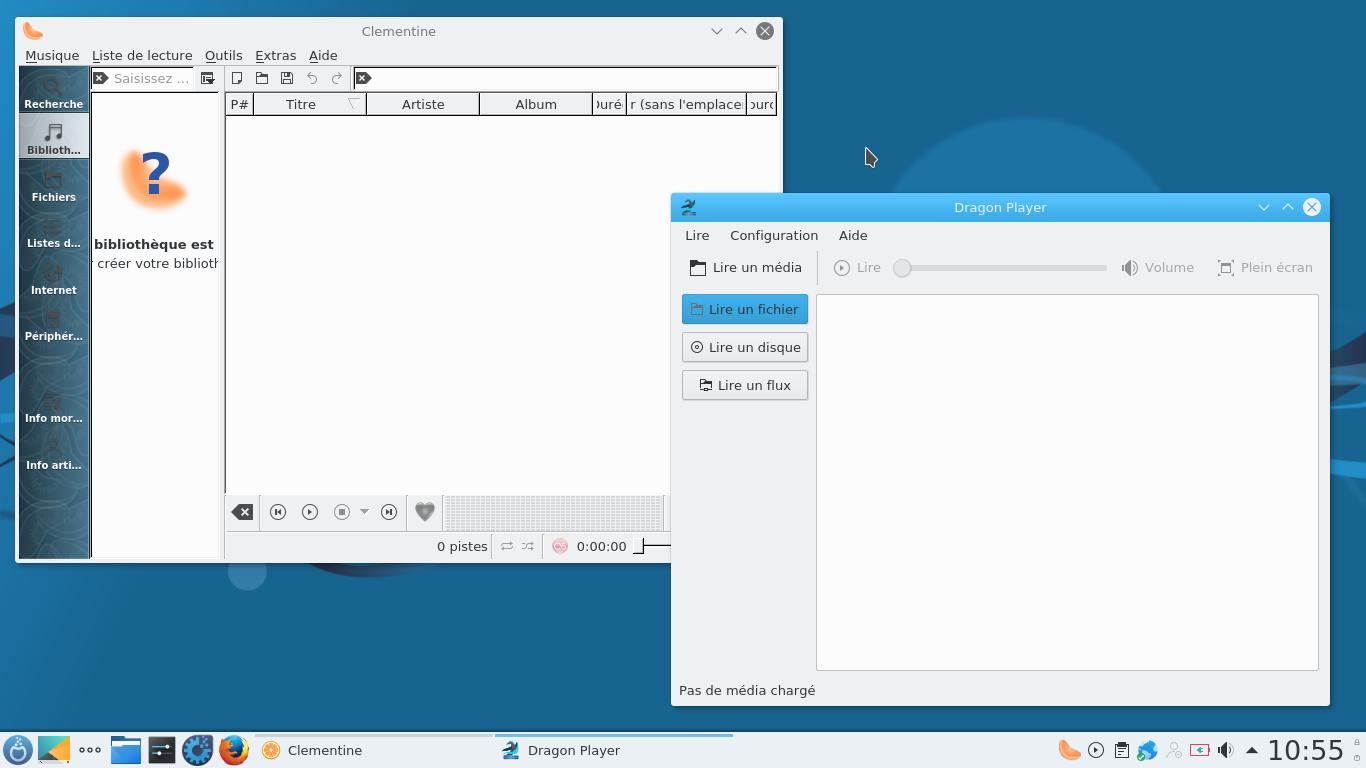Open the Firefox browser from taskbar
Screen dimensions: 1366x768
tap(234, 750)
